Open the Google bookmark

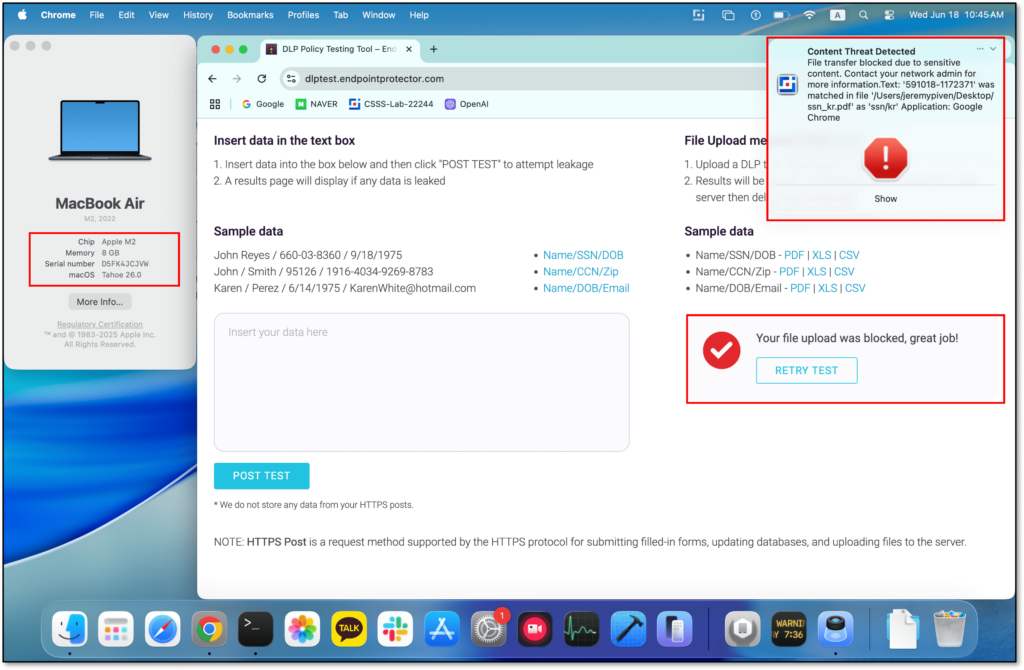tap(263, 104)
